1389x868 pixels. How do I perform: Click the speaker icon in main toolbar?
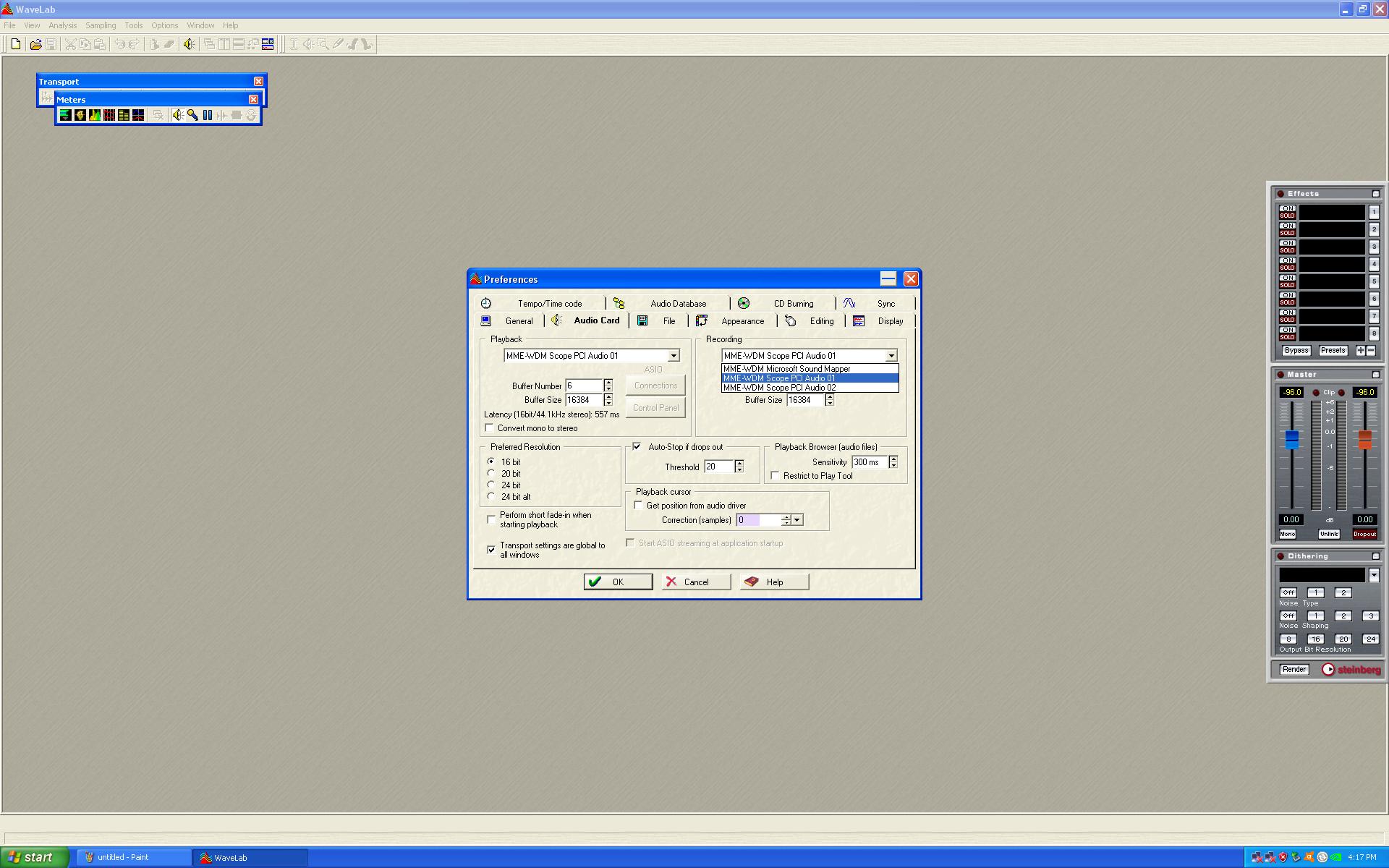tap(189, 44)
